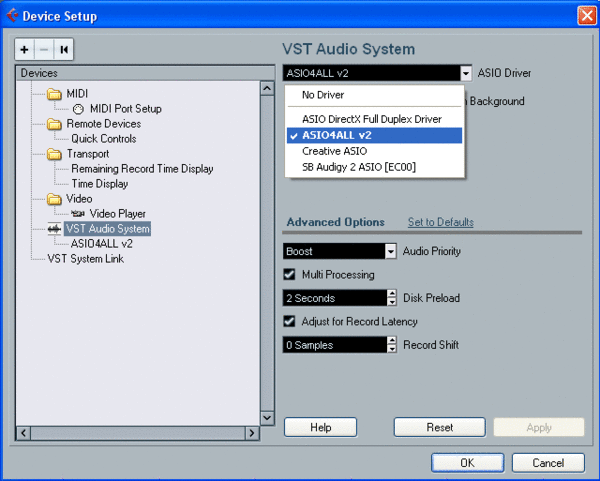Screen dimensions: 600x481
Task: Click the OK button
Action: tap(468, 463)
